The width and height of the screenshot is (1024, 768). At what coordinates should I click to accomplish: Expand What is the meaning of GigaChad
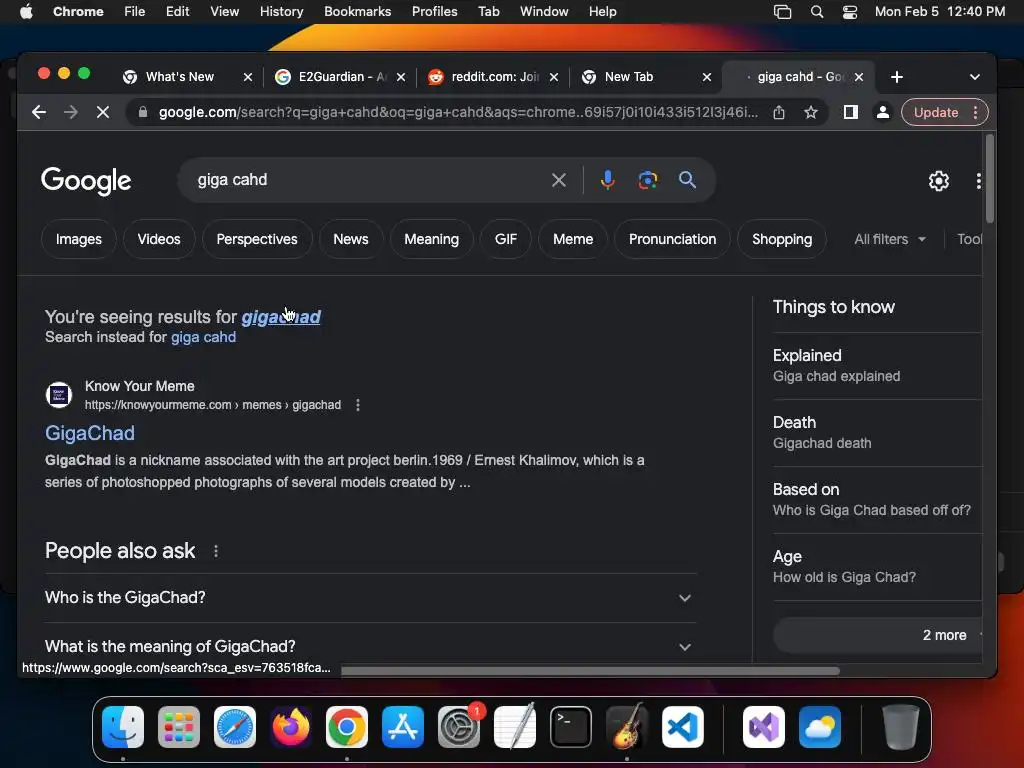(x=370, y=647)
